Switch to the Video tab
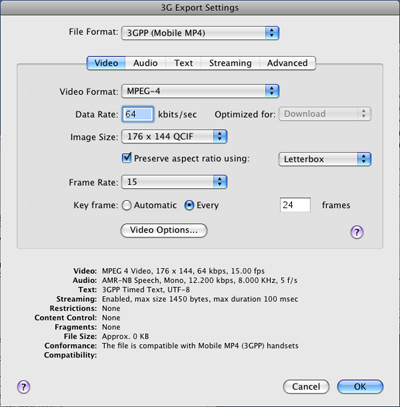 point(106,63)
